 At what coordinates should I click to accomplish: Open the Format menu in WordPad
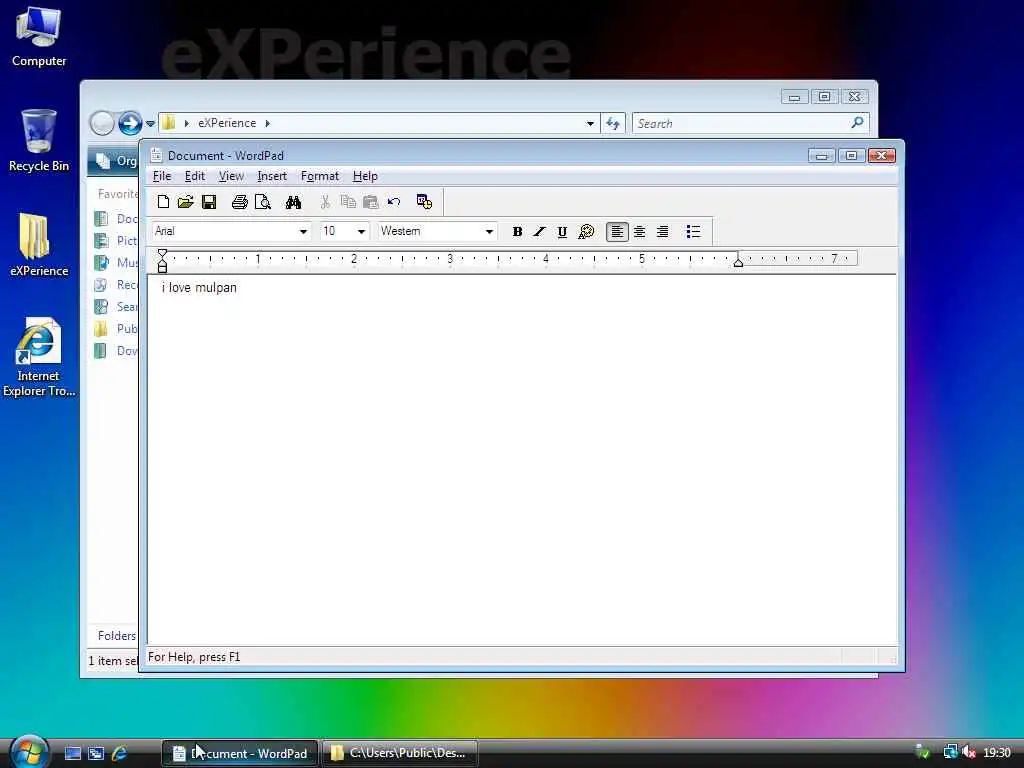click(320, 176)
